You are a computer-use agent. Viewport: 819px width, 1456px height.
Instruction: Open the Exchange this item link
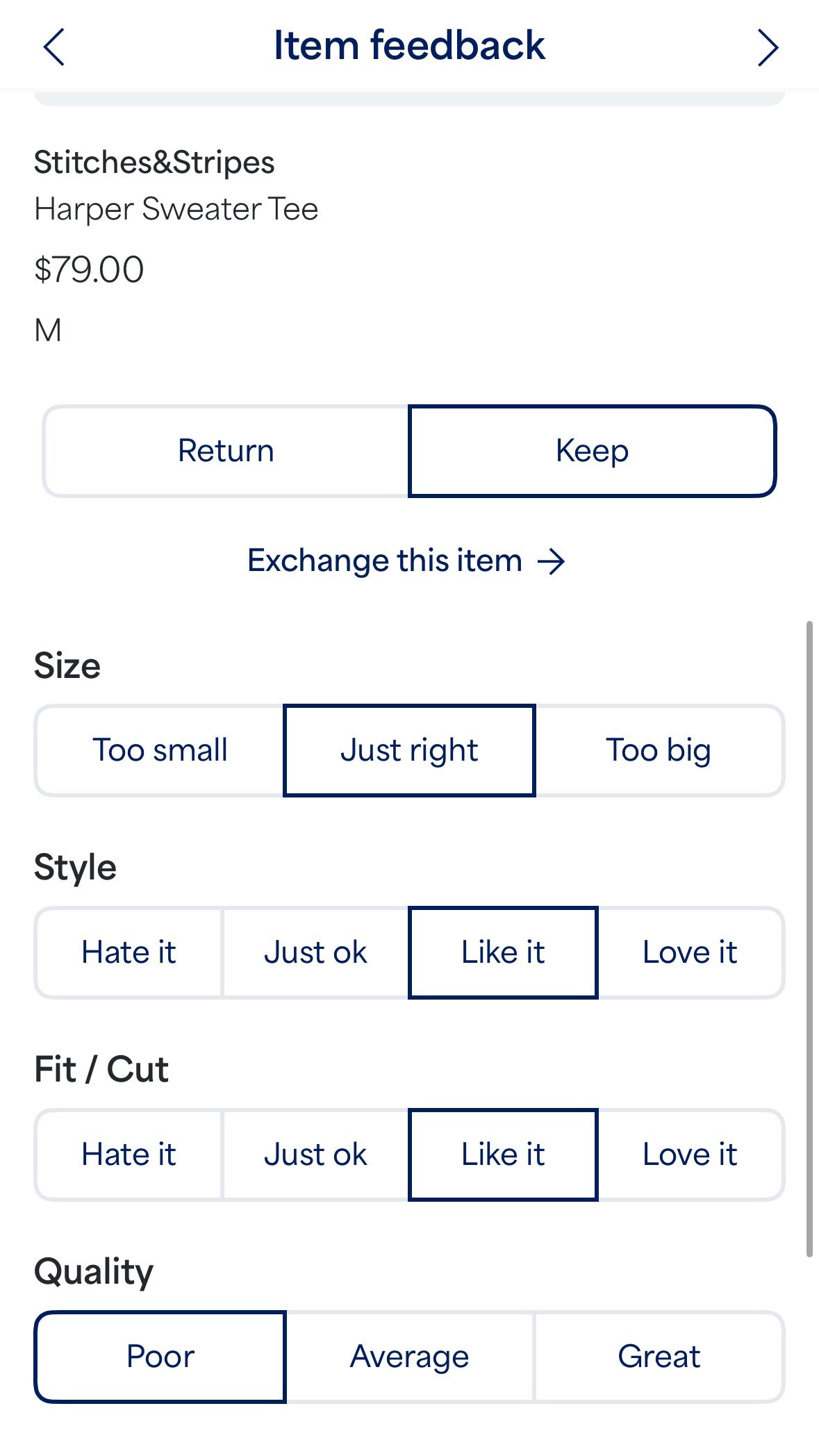(385, 561)
